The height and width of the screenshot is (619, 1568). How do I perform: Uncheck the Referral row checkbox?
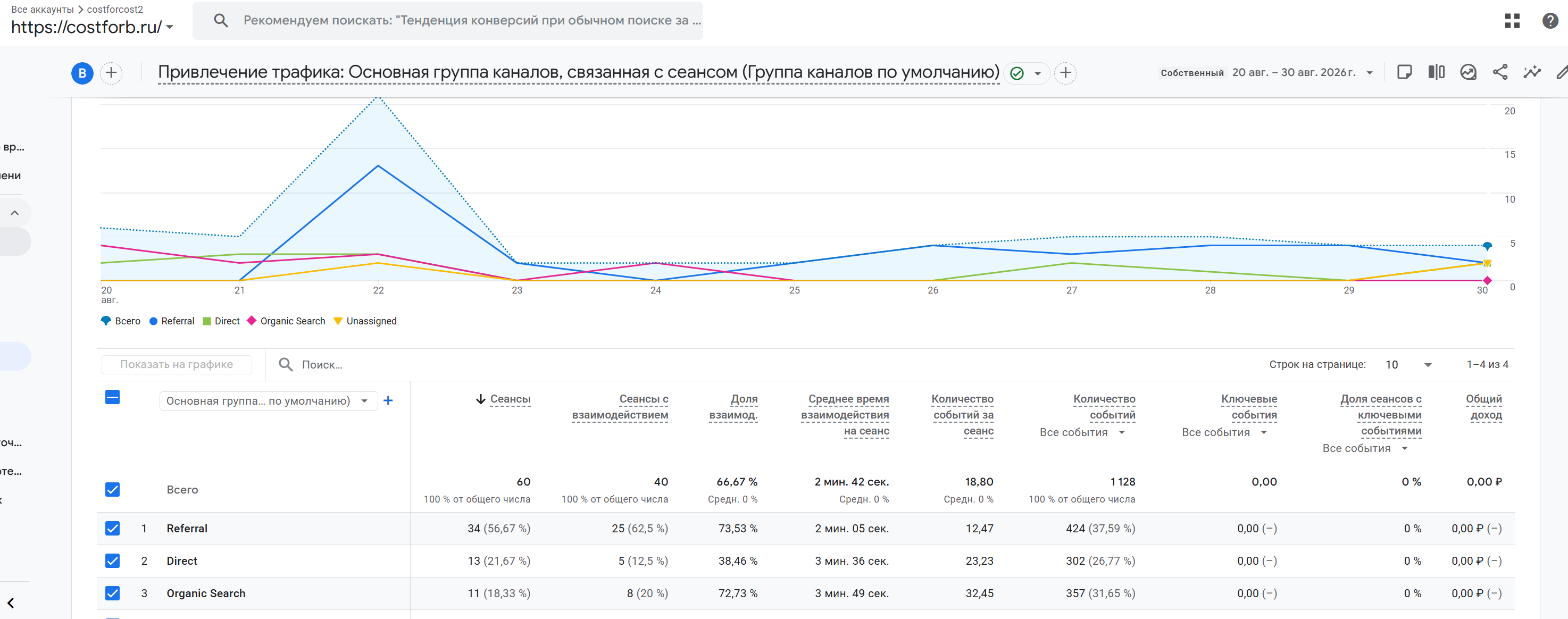tap(113, 528)
